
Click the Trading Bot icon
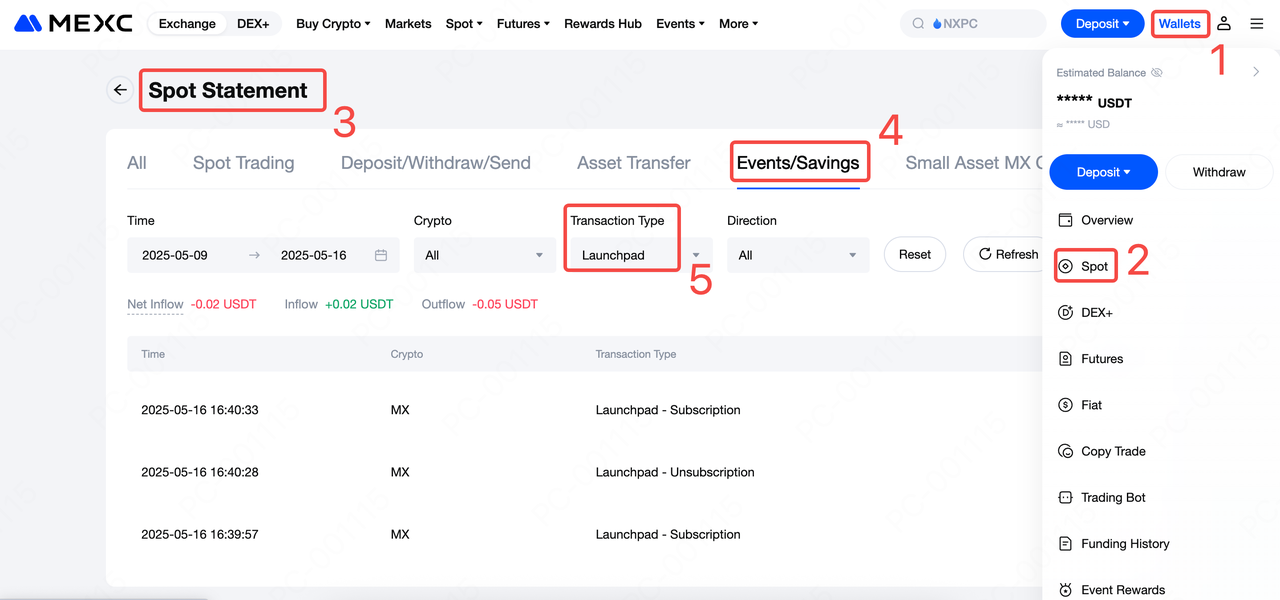(1065, 497)
